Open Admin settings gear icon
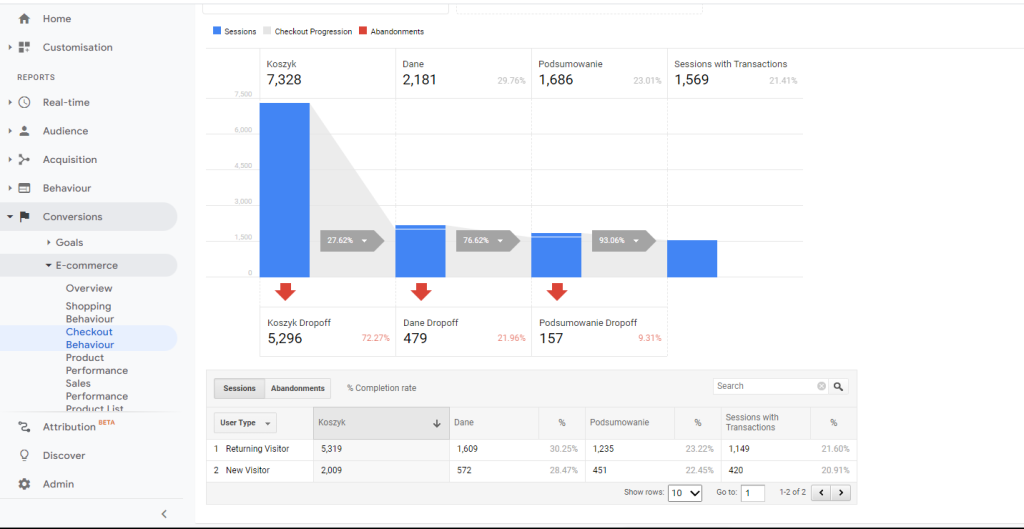 (x=24, y=484)
